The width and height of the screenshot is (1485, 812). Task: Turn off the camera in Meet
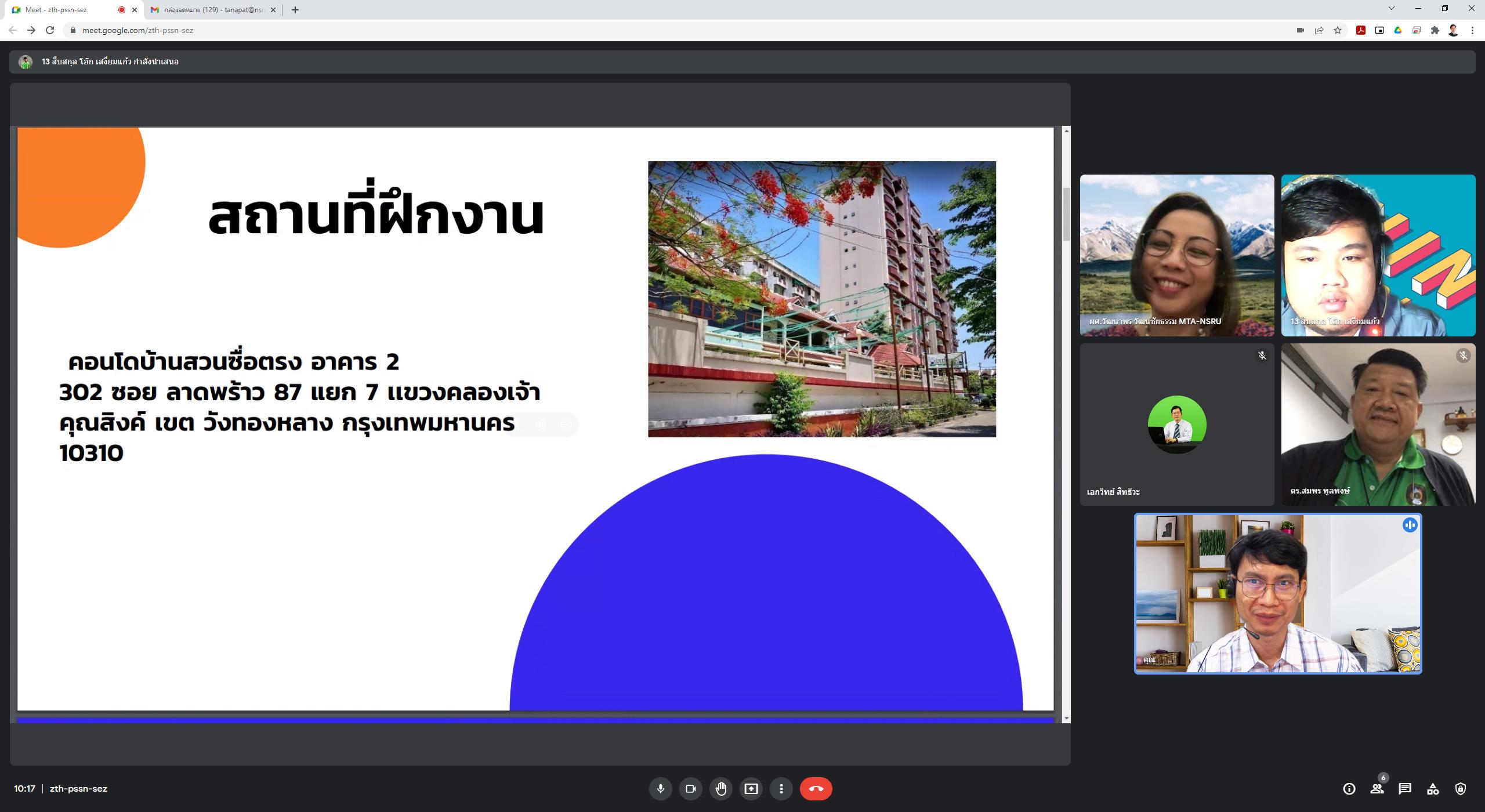point(690,789)
